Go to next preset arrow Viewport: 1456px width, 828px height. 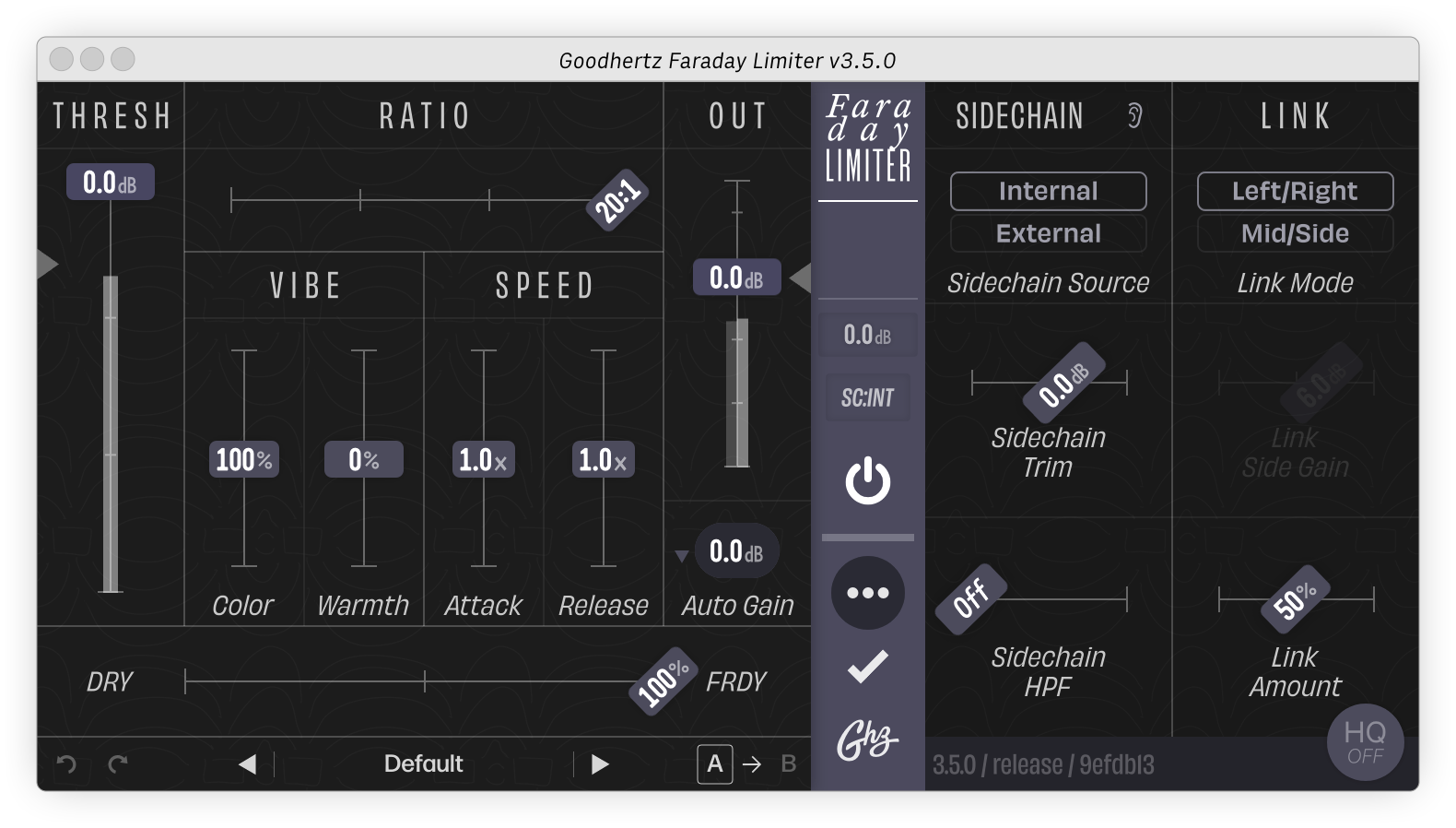pyautogui.click(x=600, y=764)
